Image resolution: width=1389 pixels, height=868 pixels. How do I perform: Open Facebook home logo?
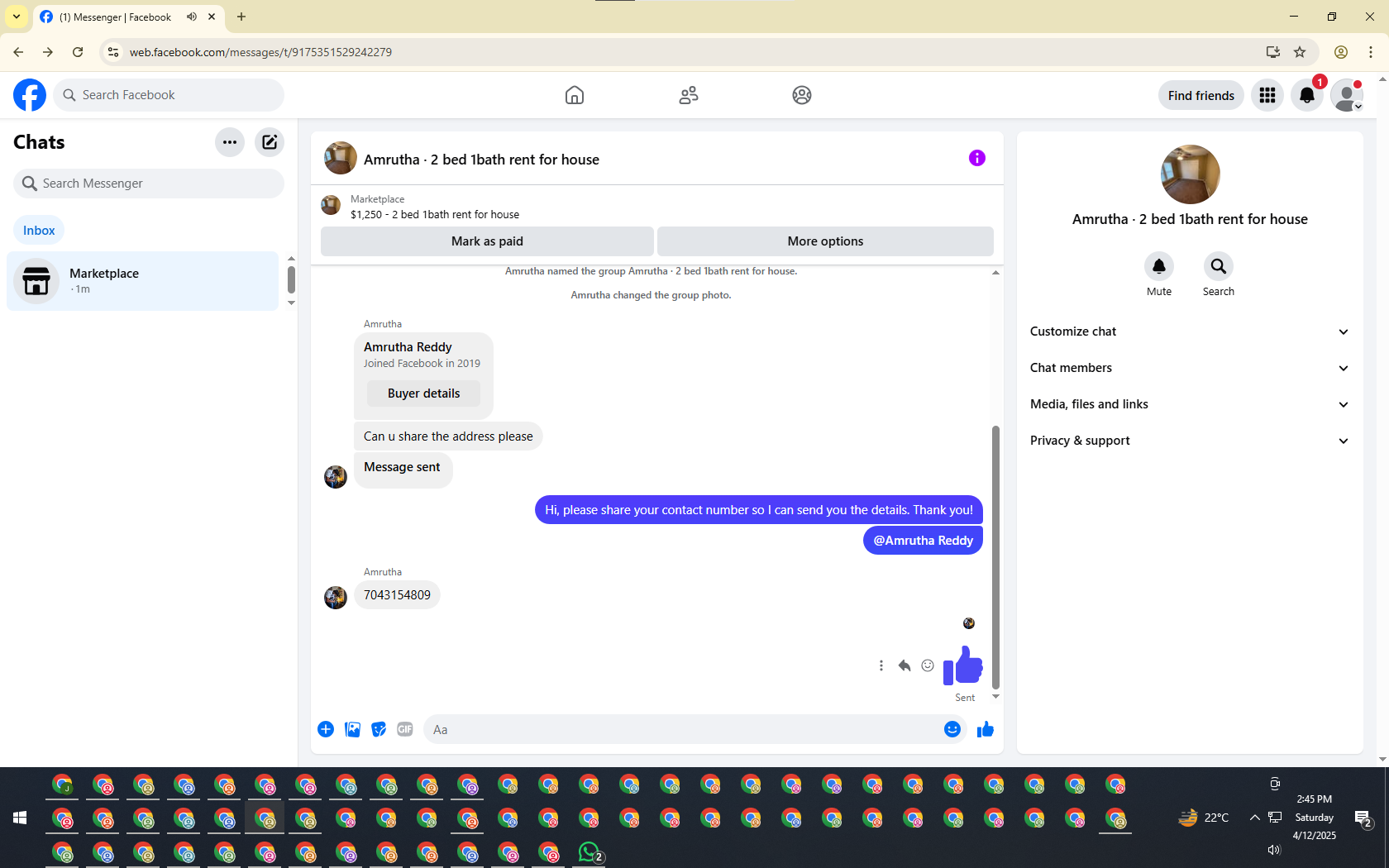tap(30, 95)
